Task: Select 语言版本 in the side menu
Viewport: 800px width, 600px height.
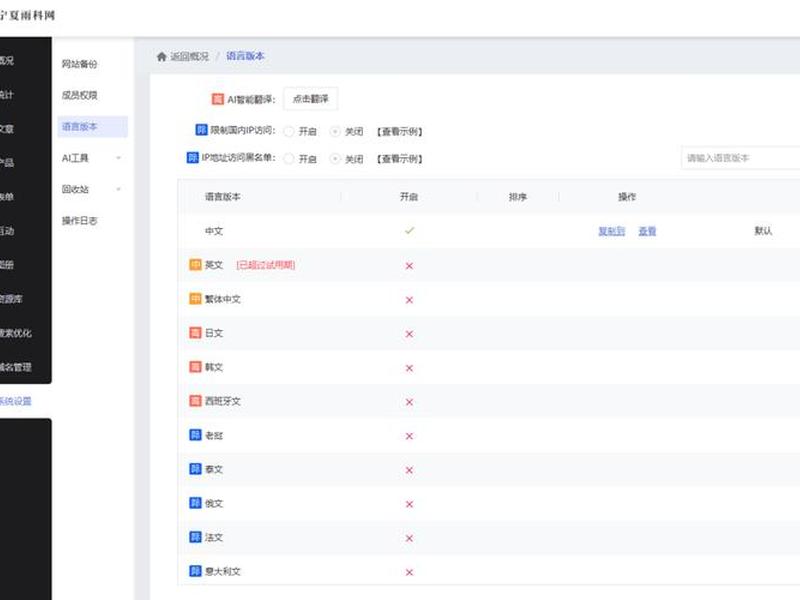Action: 92,127
